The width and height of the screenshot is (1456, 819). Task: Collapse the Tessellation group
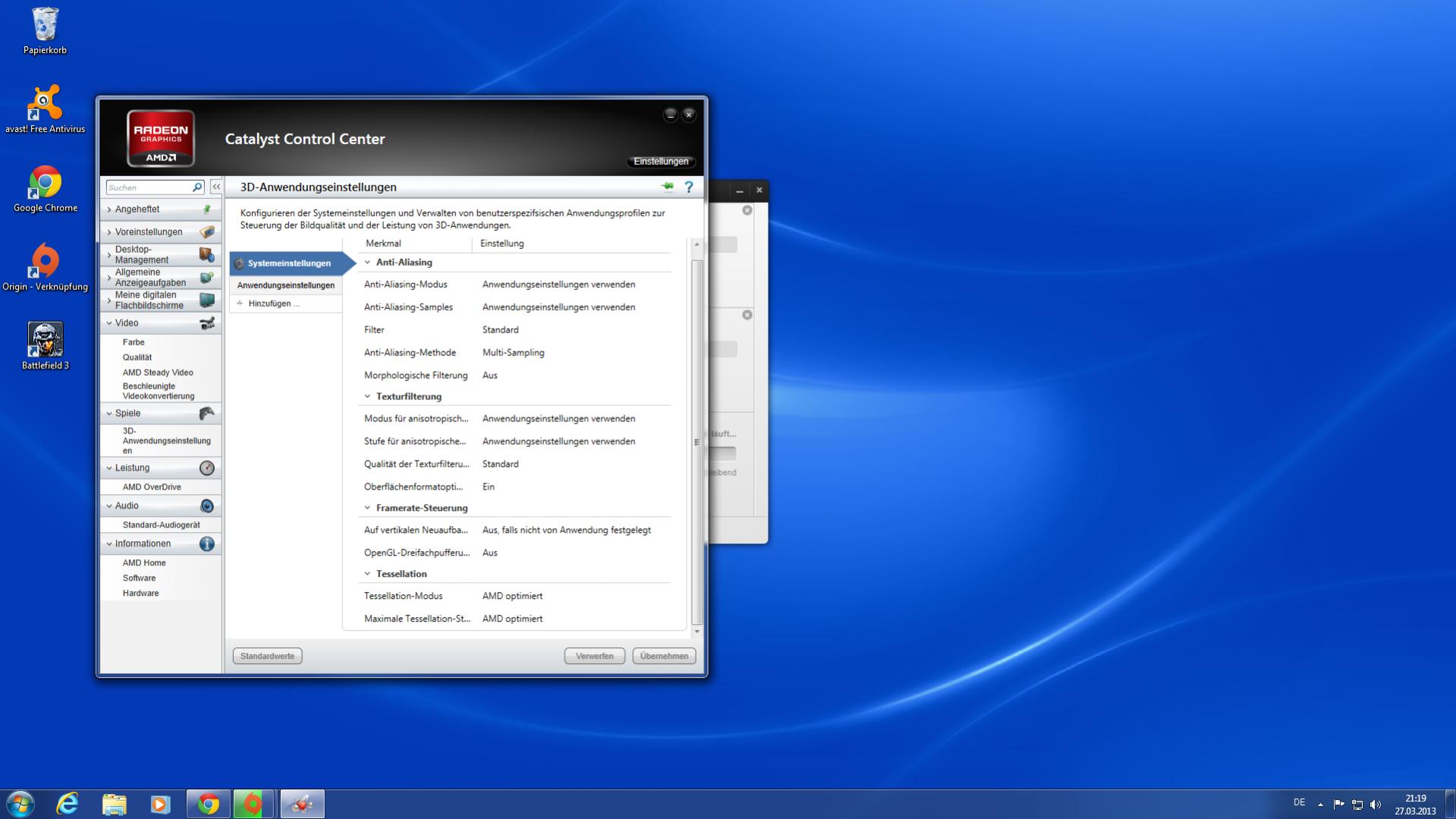pyautogui.click(x=367, y=574)
